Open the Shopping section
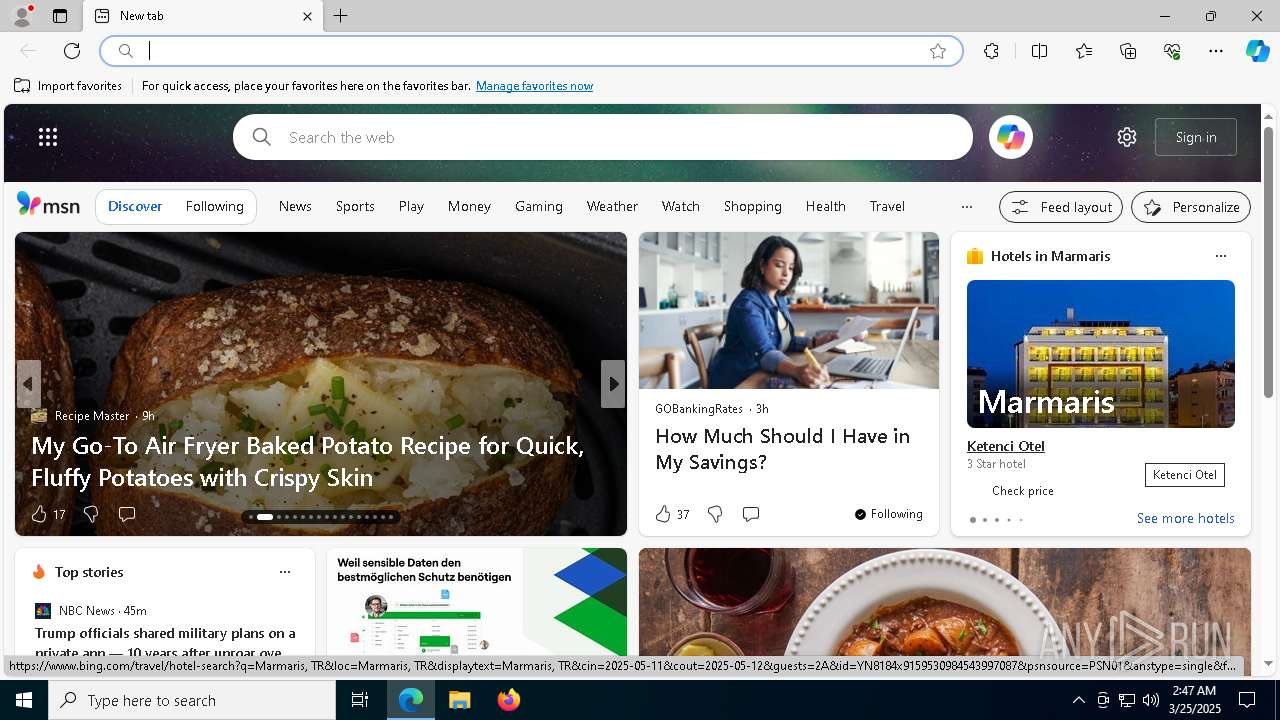 point(753,206)
